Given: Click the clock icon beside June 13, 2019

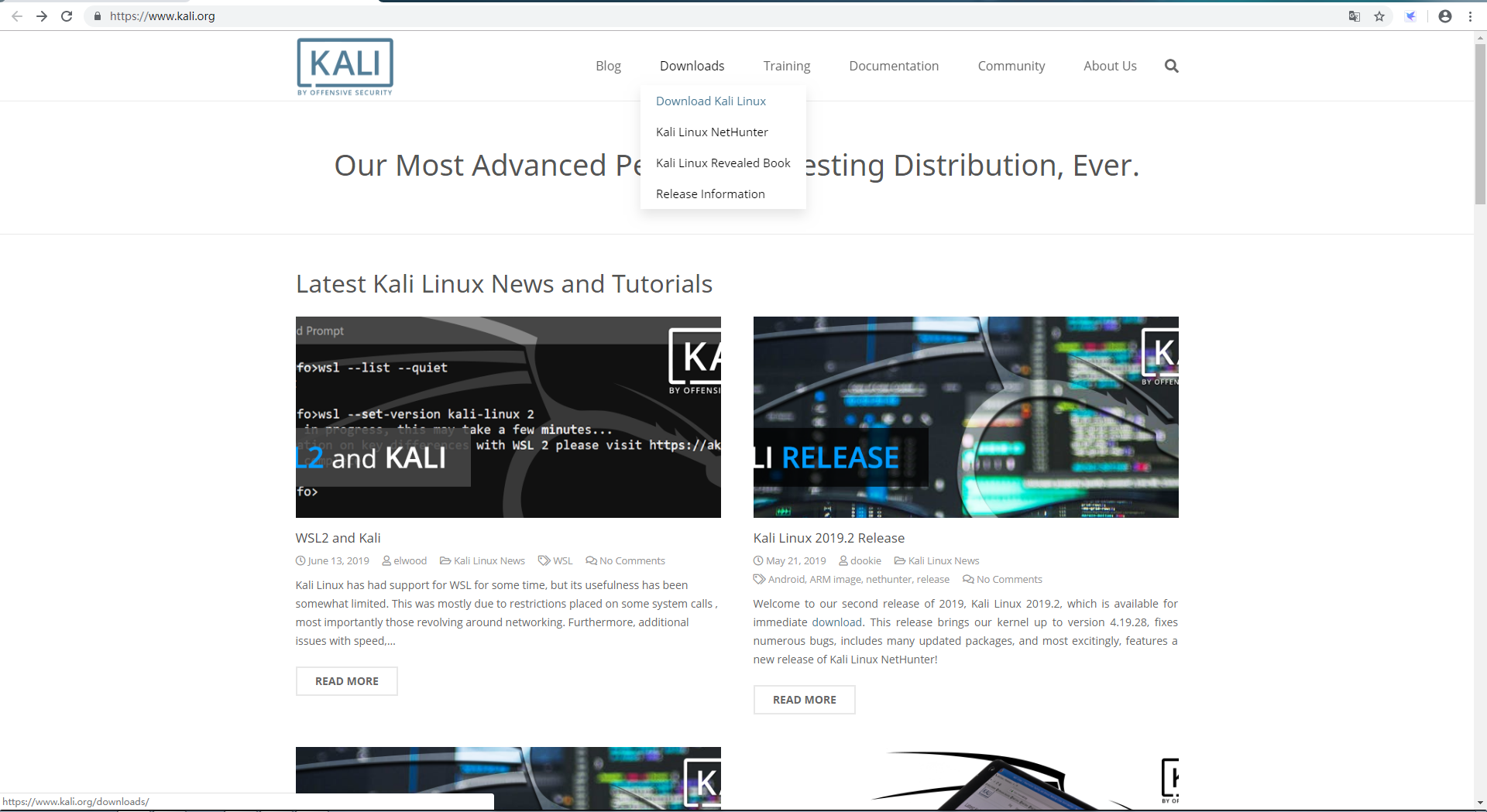Looking at the screenshot, I should click(300, 560).
